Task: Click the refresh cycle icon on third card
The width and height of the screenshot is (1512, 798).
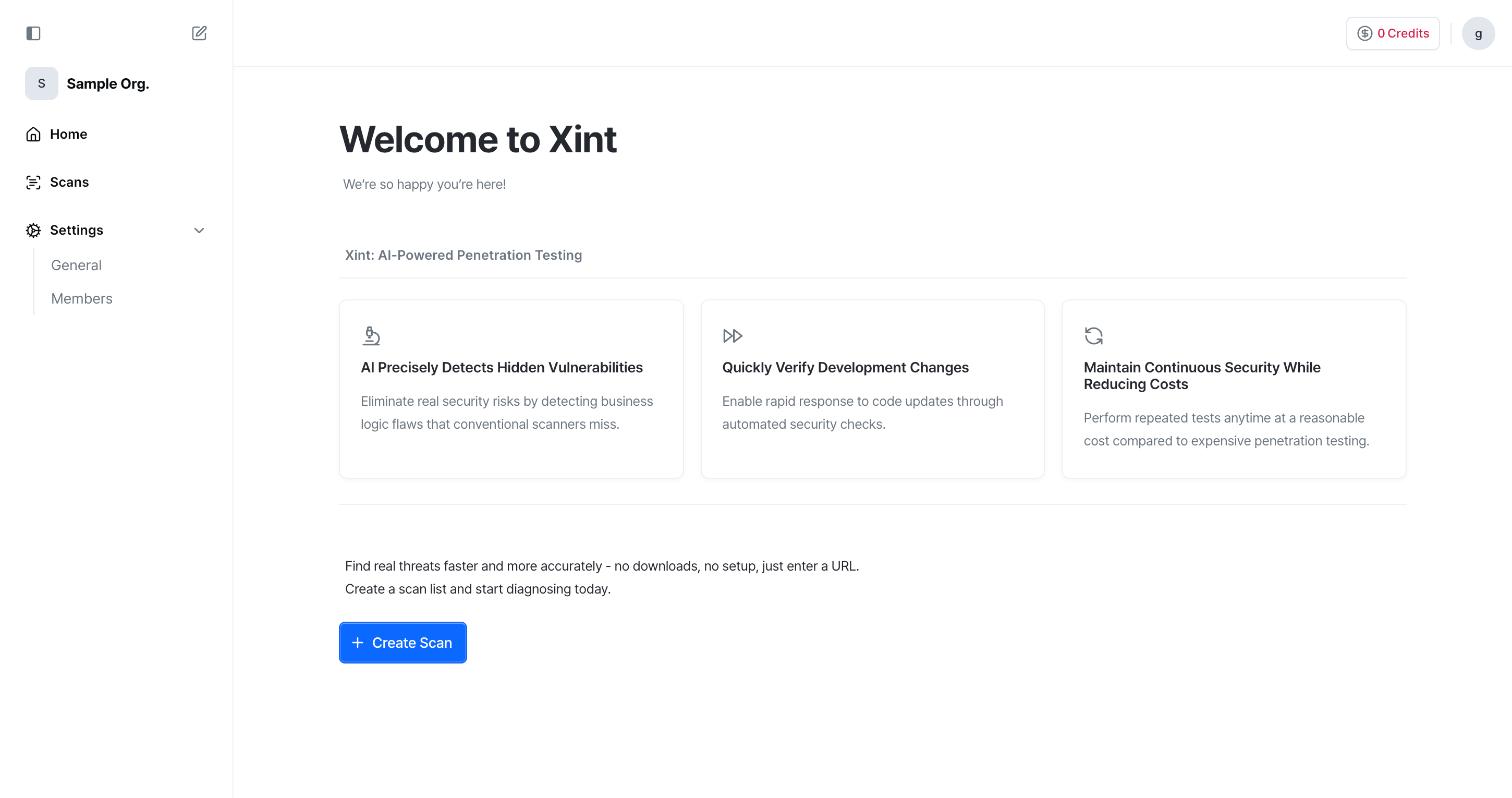Action: click(x=1093, y=336)
